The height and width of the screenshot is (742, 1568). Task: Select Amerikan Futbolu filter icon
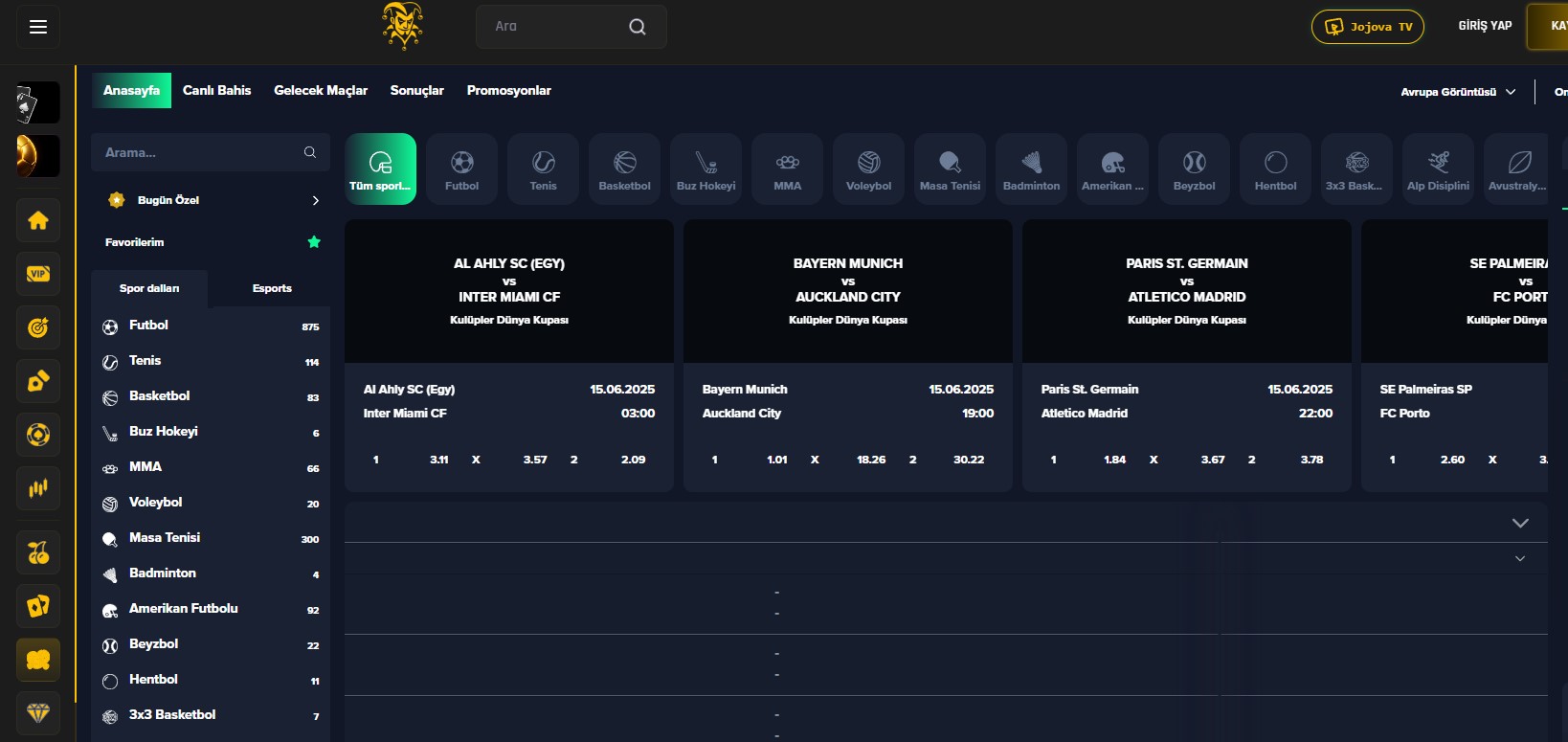(1112, 169)
